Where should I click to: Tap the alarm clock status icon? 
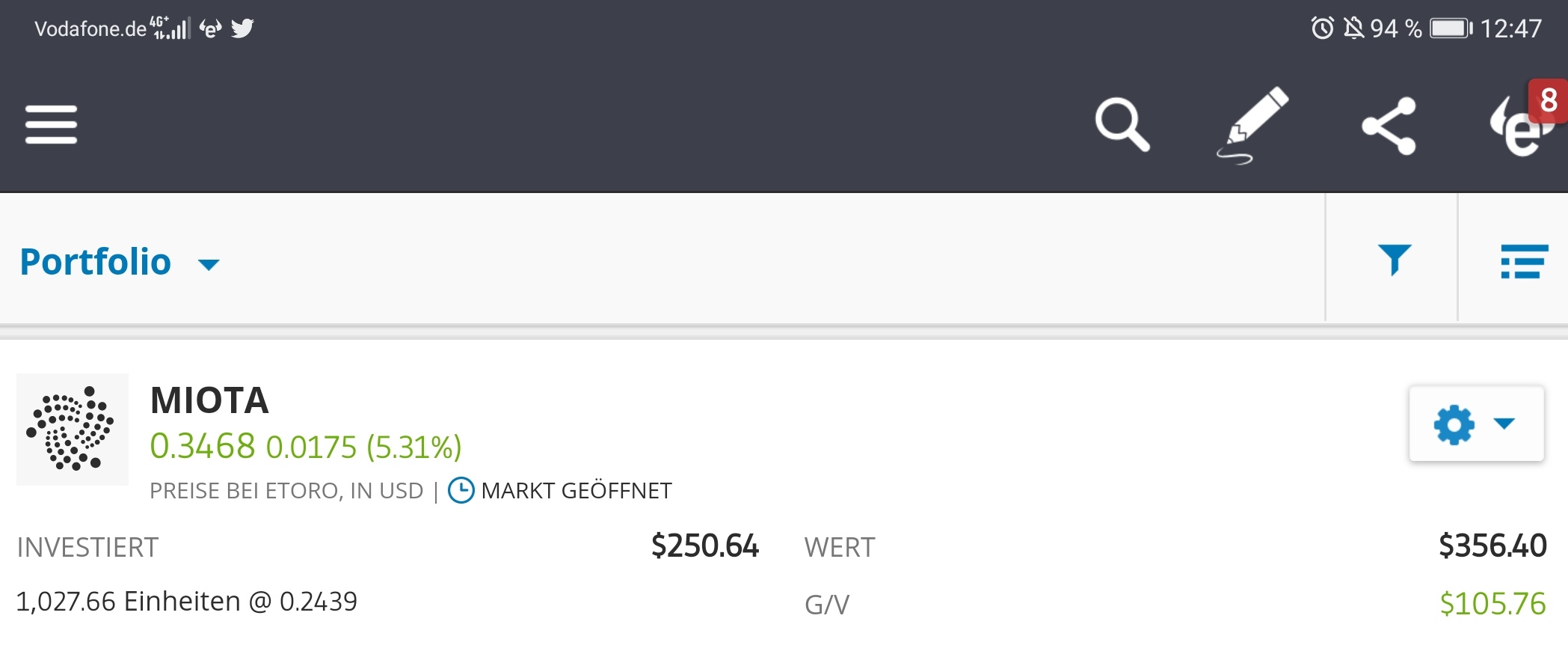(1322, 28)
